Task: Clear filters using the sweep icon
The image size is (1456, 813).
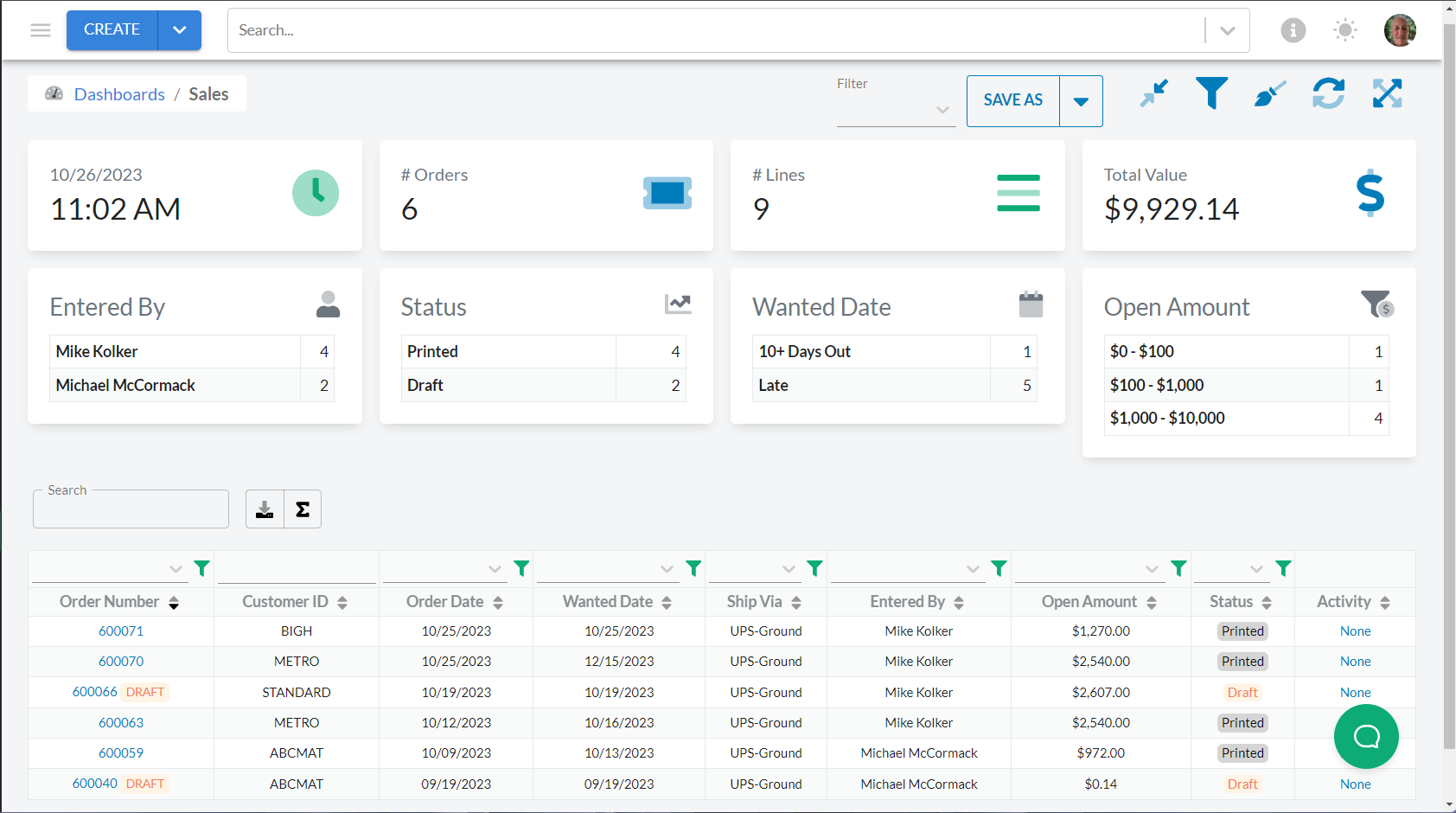Action: 1269,93
